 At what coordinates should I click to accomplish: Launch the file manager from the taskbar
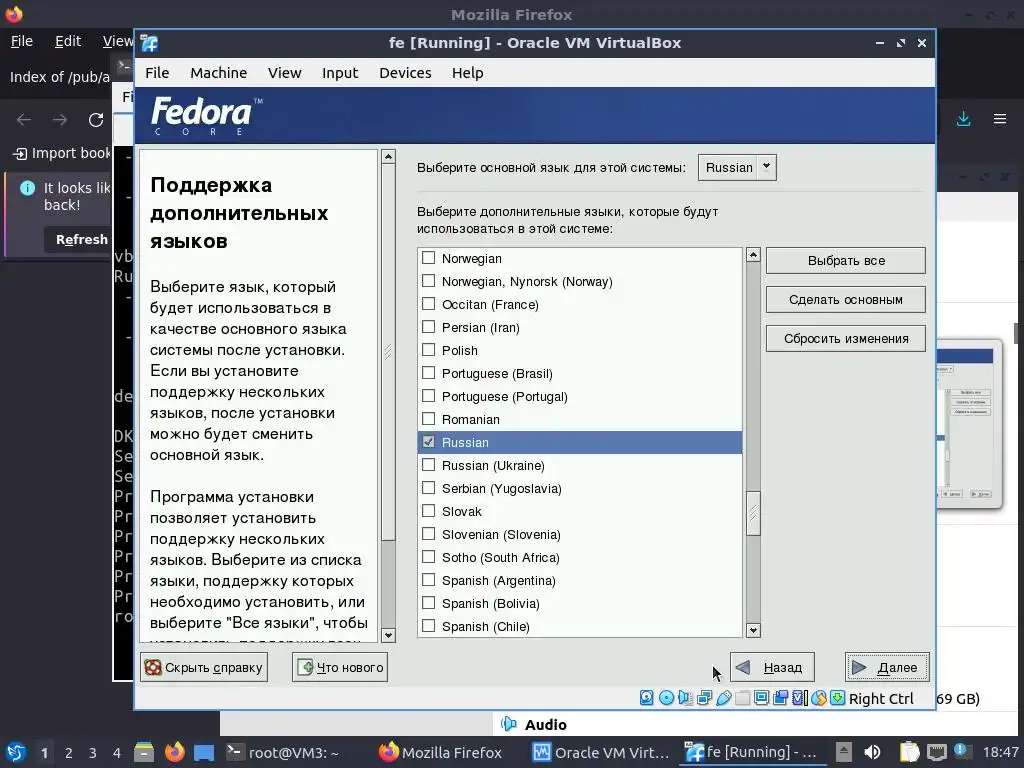click(x=144, y=752)
